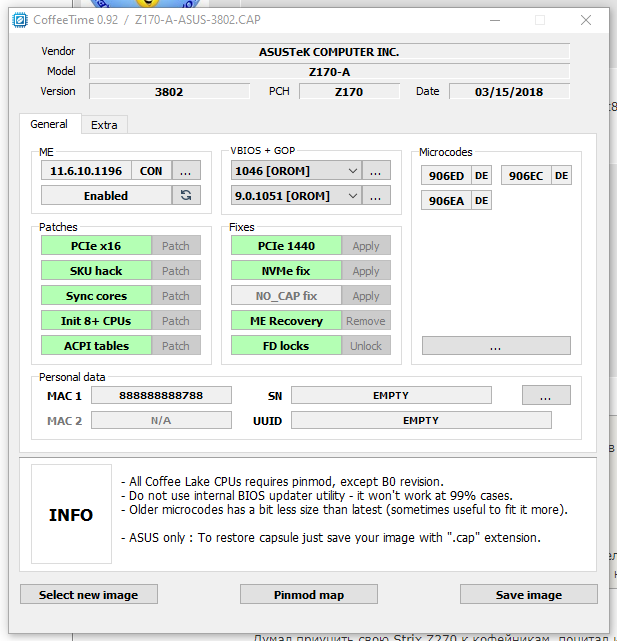Click the 906EC microcode entry
This screenshot has height=641, width=617.
pyautogui.click(x=526, y=175)
